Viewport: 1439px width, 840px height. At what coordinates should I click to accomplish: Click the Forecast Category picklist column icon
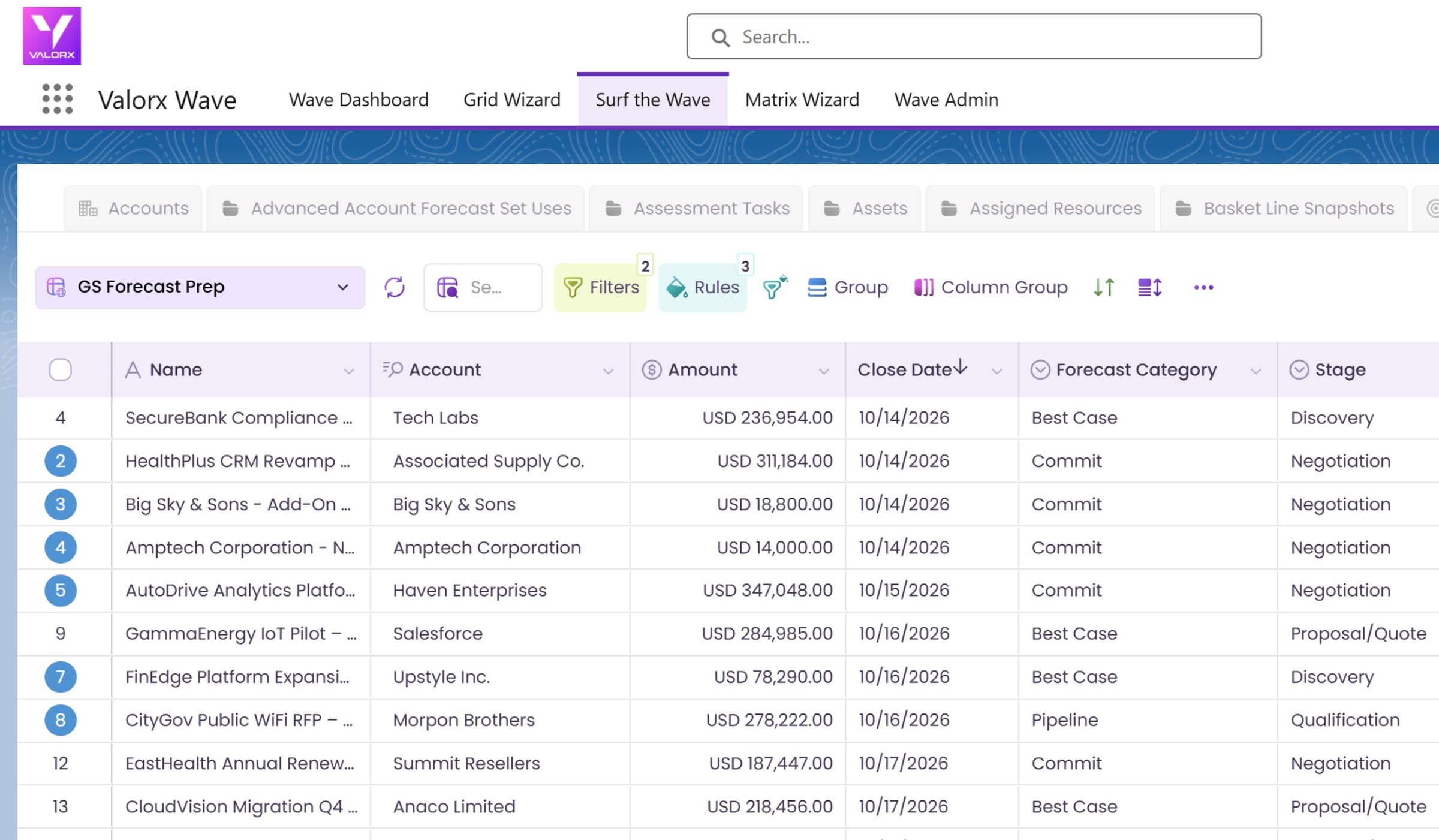click(1040, 369)
